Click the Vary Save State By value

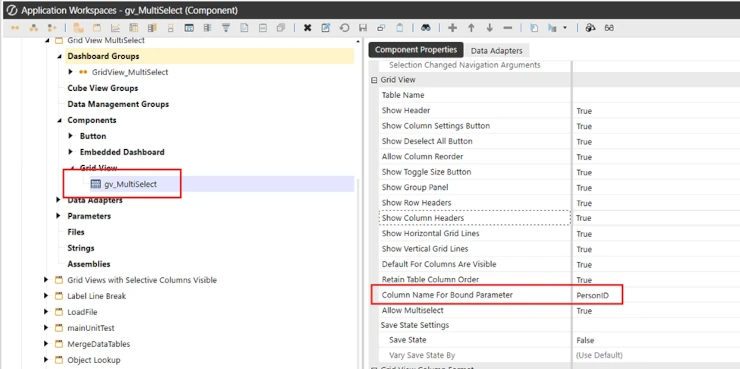599,355
